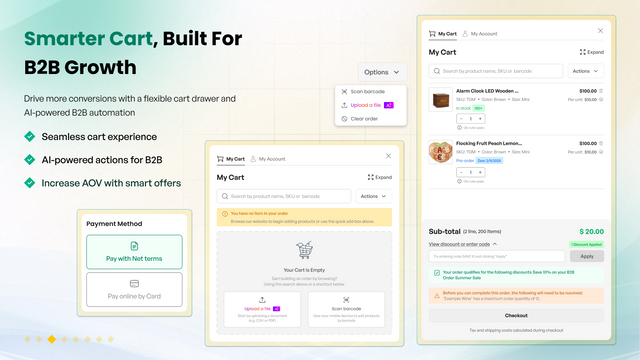Click the $ 20.00 subtotal amount

(x=591, y=231)
